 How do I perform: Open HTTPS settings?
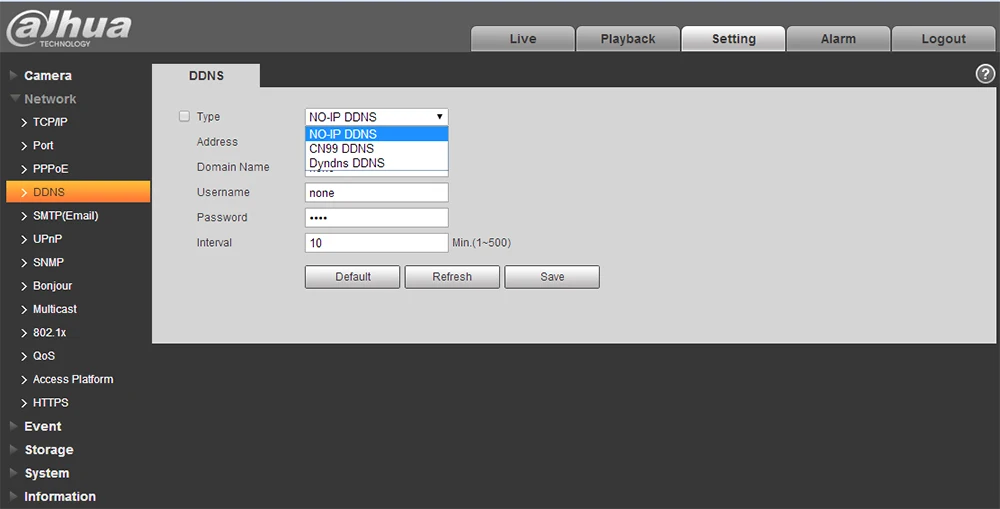pos(50,402)
